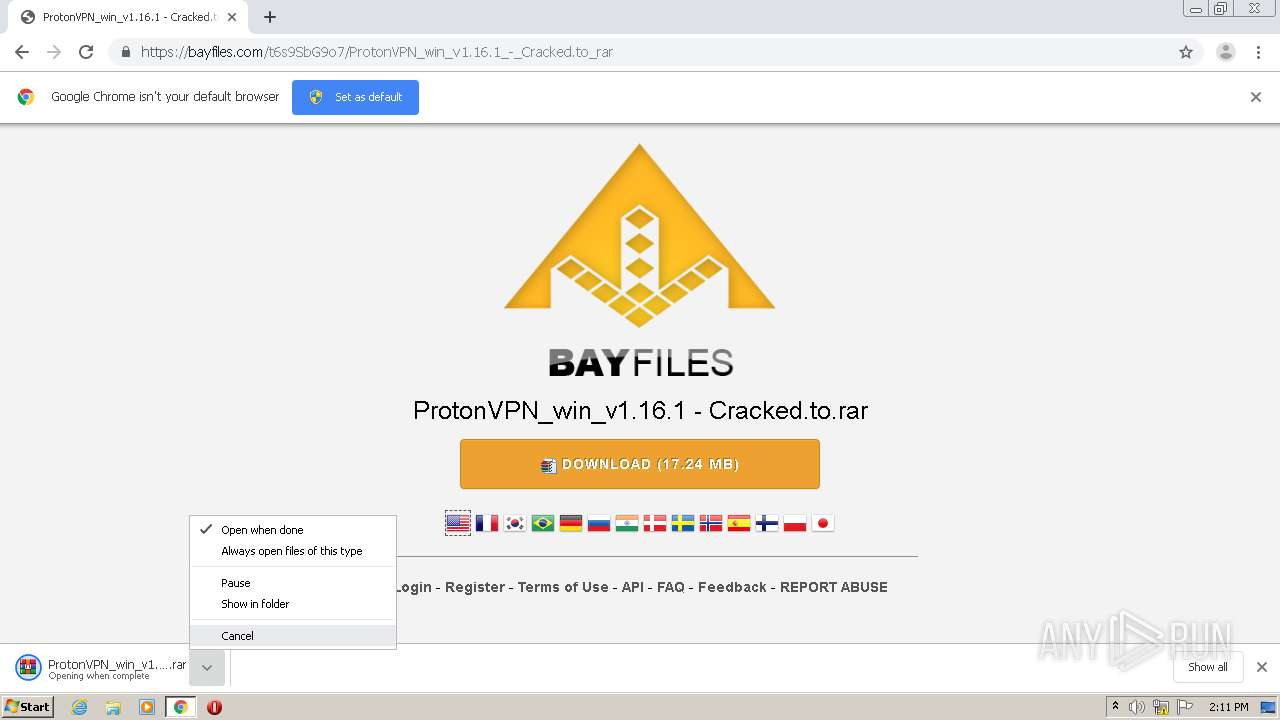This screenshot has width=1280, height=720.
Task: View site security lock info
Action: point(125,52)
